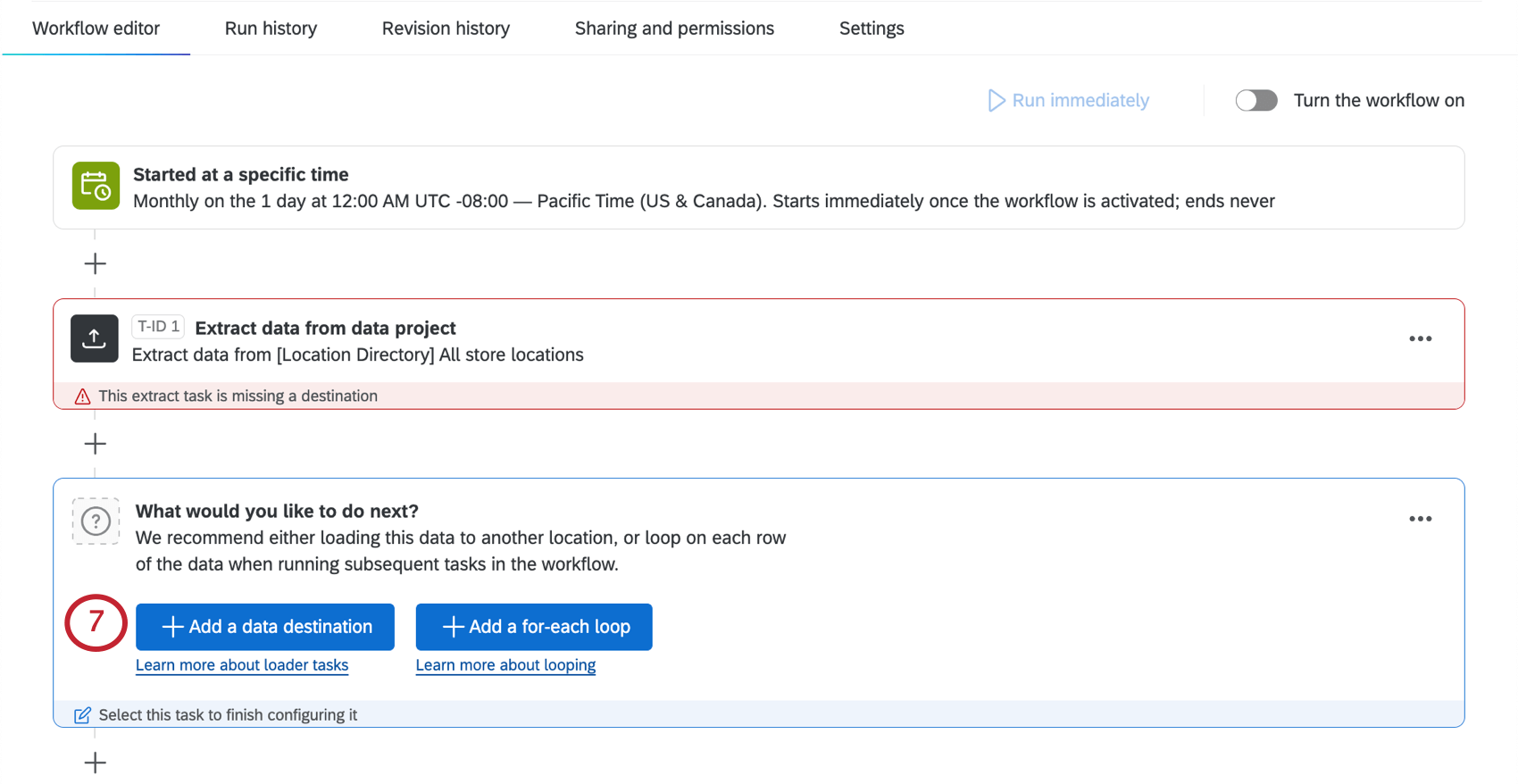Click plus icon below the extract task

coord(95,444)
